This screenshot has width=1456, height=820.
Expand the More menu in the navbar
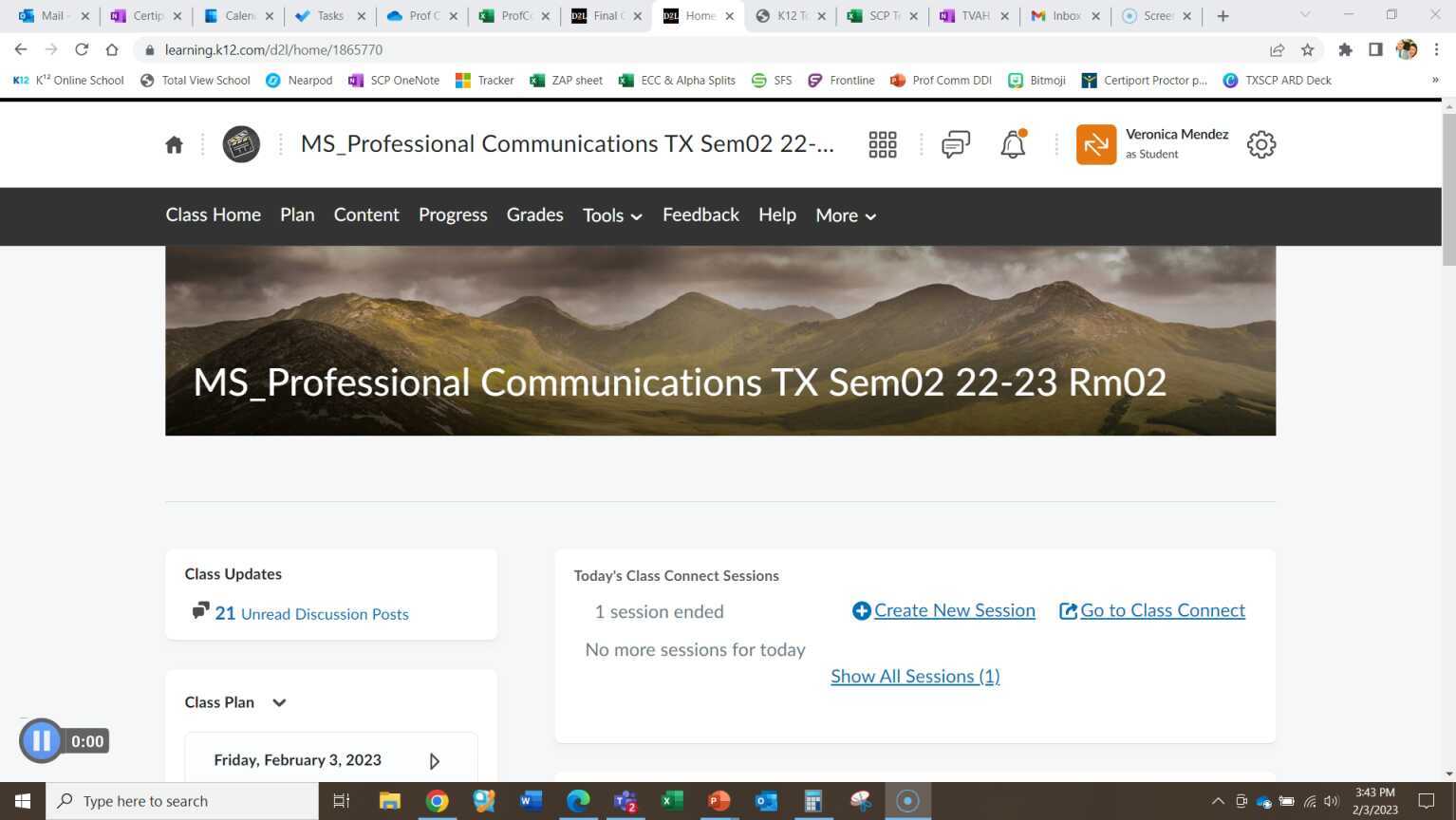coord(843,215)
